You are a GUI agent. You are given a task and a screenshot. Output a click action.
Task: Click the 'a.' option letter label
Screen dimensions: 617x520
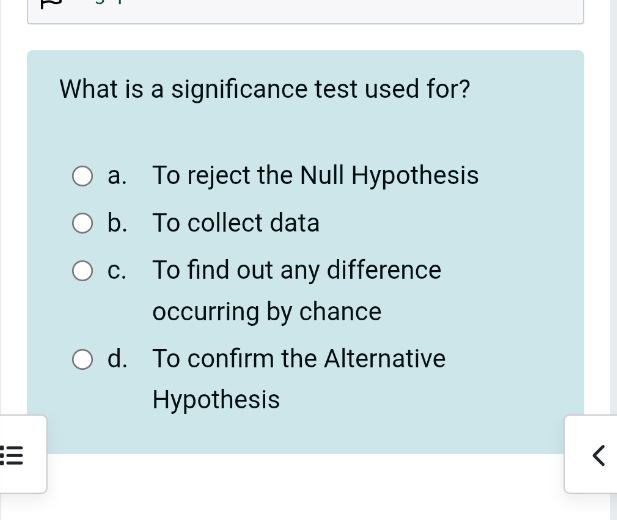point(118,176)
